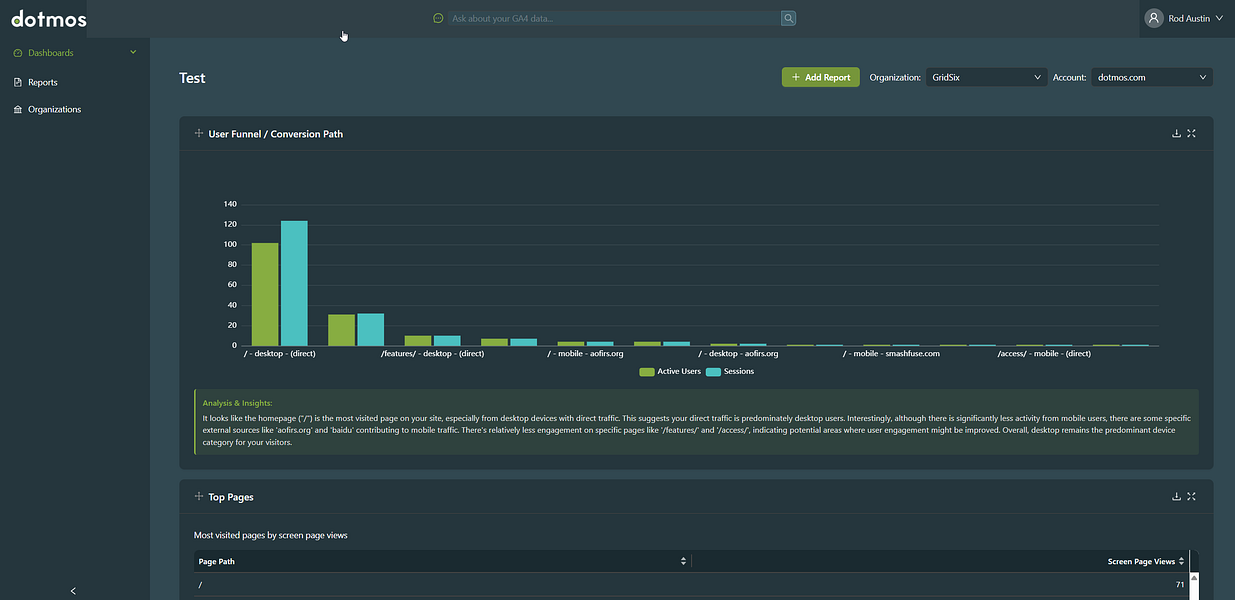This screenshot has width=1235, height=600.
Task: Expand User Funnel chart to fullscreen
Action: tap(1191, 133)
